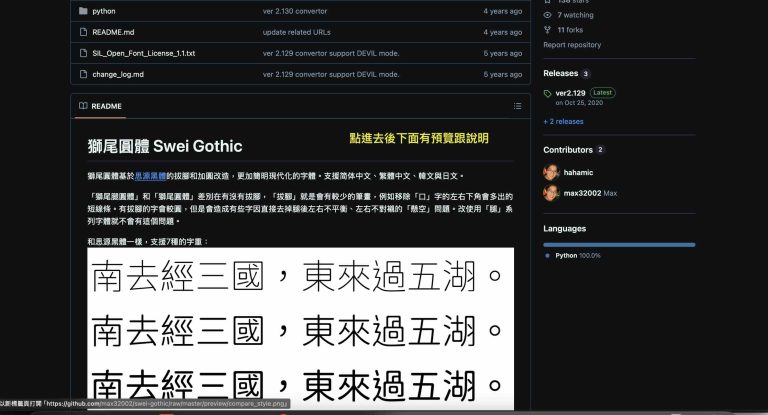This screenshot has height=415, width=768.
Task: Click the change_log.md file icon
Action: point(83,74)
